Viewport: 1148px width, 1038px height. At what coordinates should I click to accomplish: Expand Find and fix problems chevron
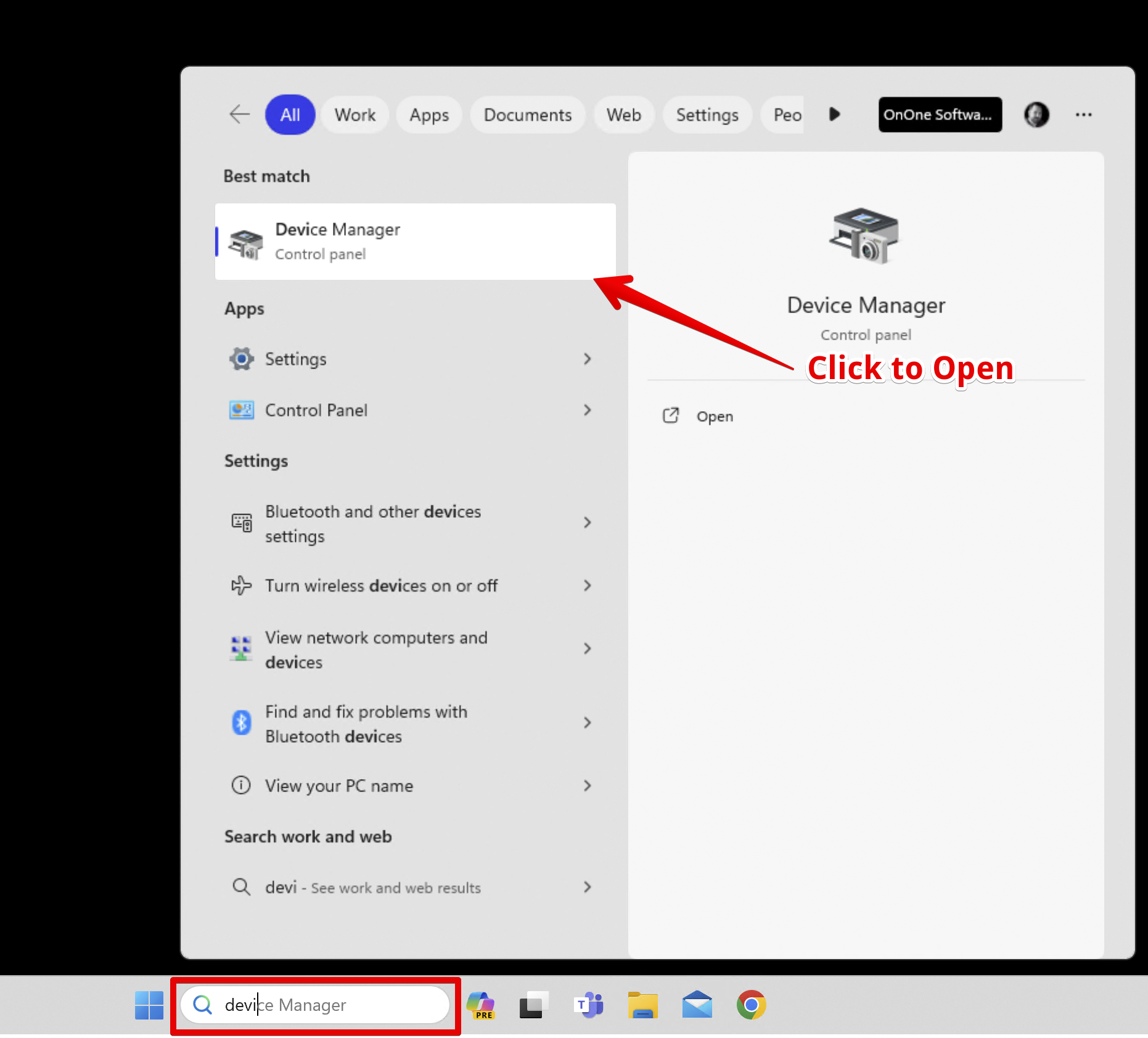point(587,722)
